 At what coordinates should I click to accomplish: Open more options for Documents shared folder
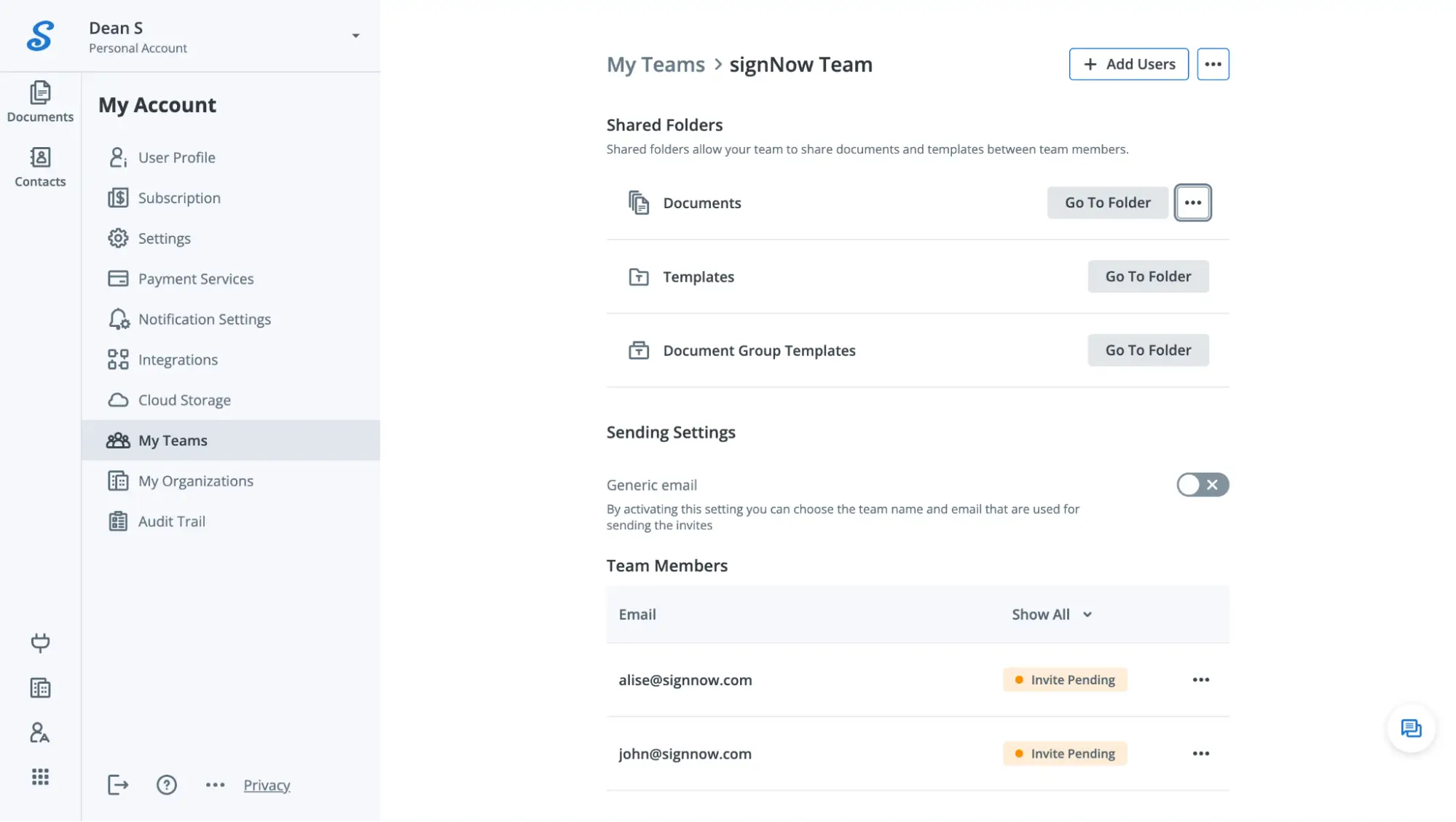pos(1192,203)
